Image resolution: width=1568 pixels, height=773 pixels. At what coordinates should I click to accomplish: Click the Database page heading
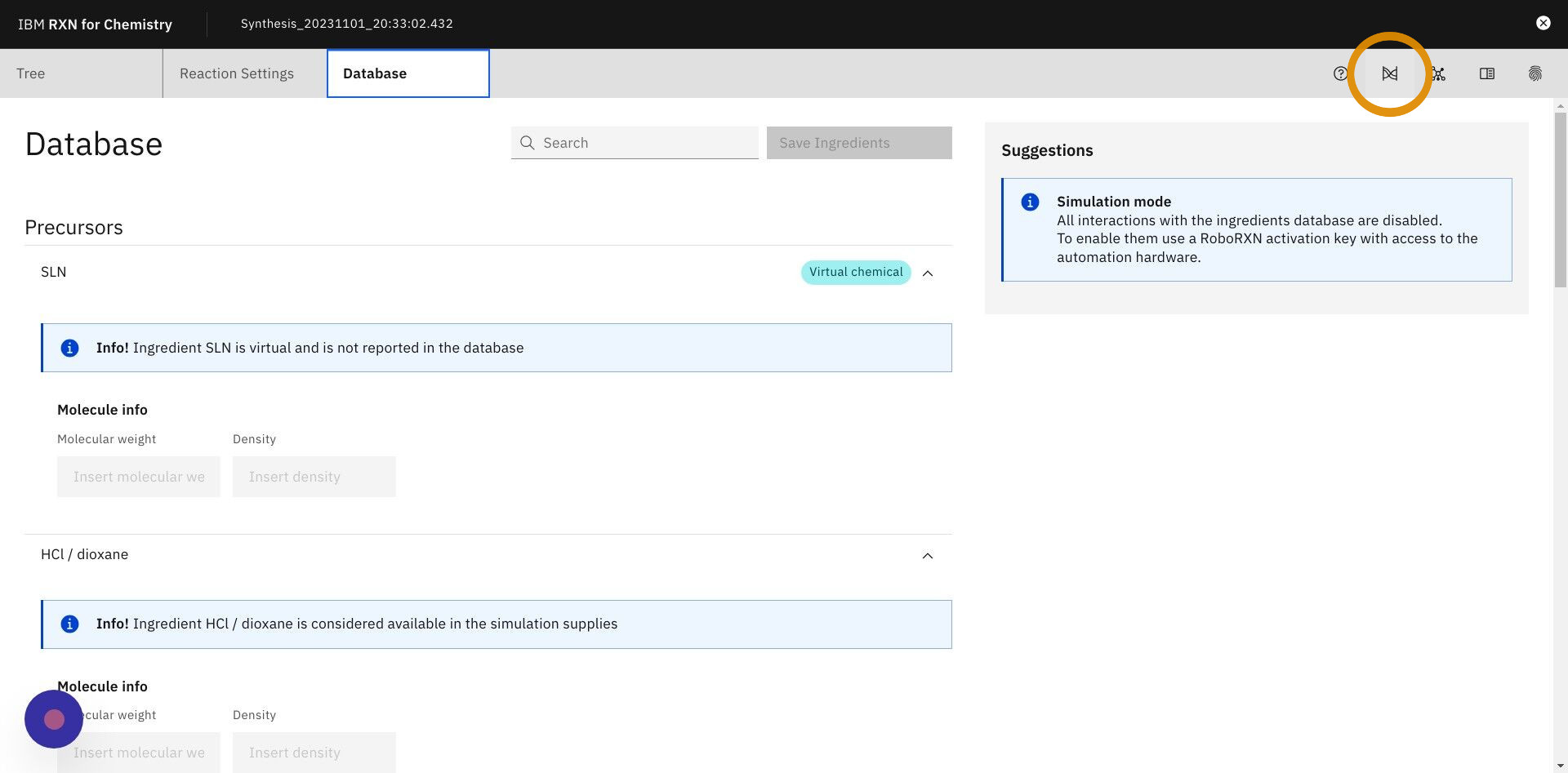pos(94,144)
